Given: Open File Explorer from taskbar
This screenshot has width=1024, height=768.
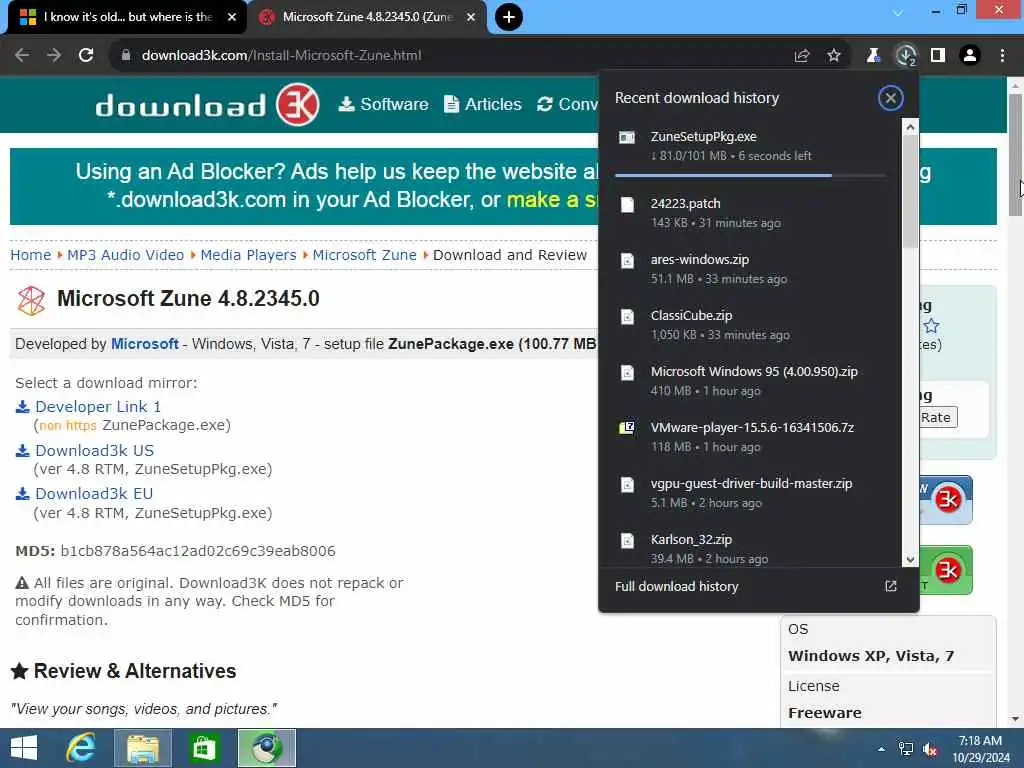Looking at the screenshot, I should tap(143, 748).
